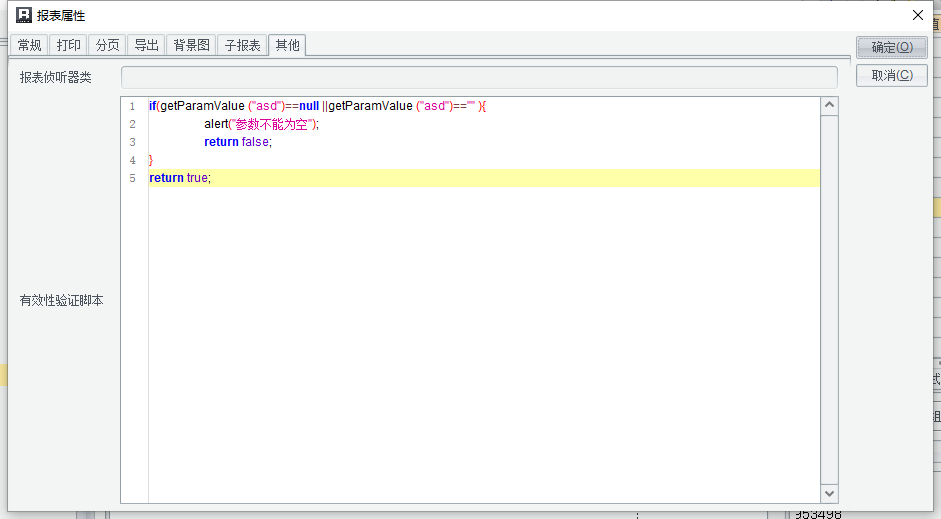Go to the 导出 tab

pyautogui.click(x=147, y=45)
